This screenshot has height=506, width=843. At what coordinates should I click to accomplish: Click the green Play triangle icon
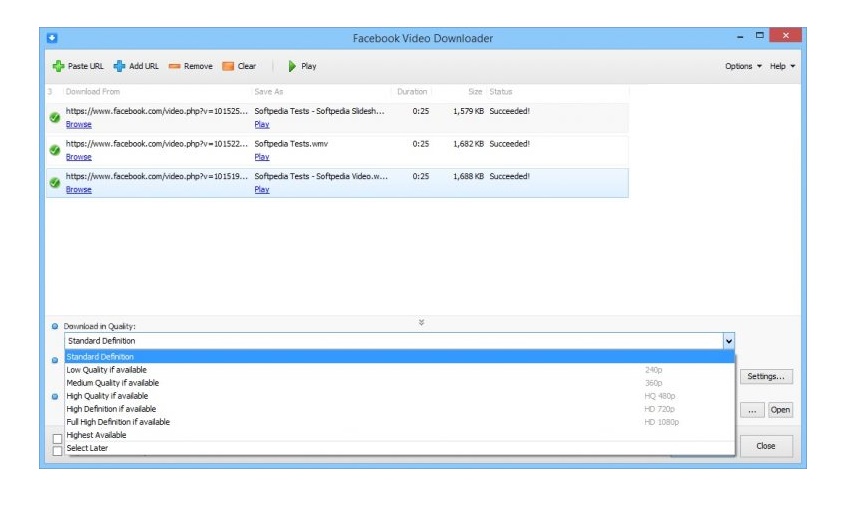[x=292, y=66]
